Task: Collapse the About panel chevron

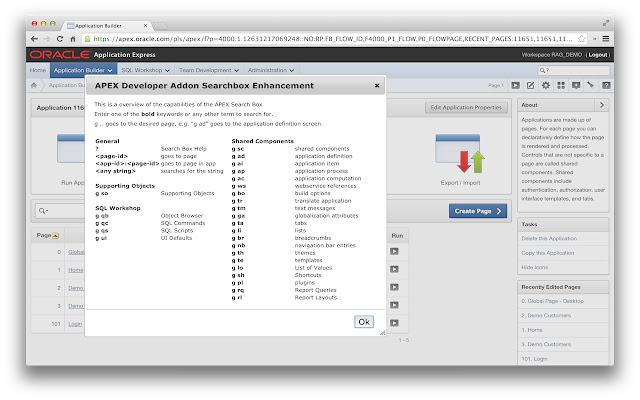Action: pos(602,105)
